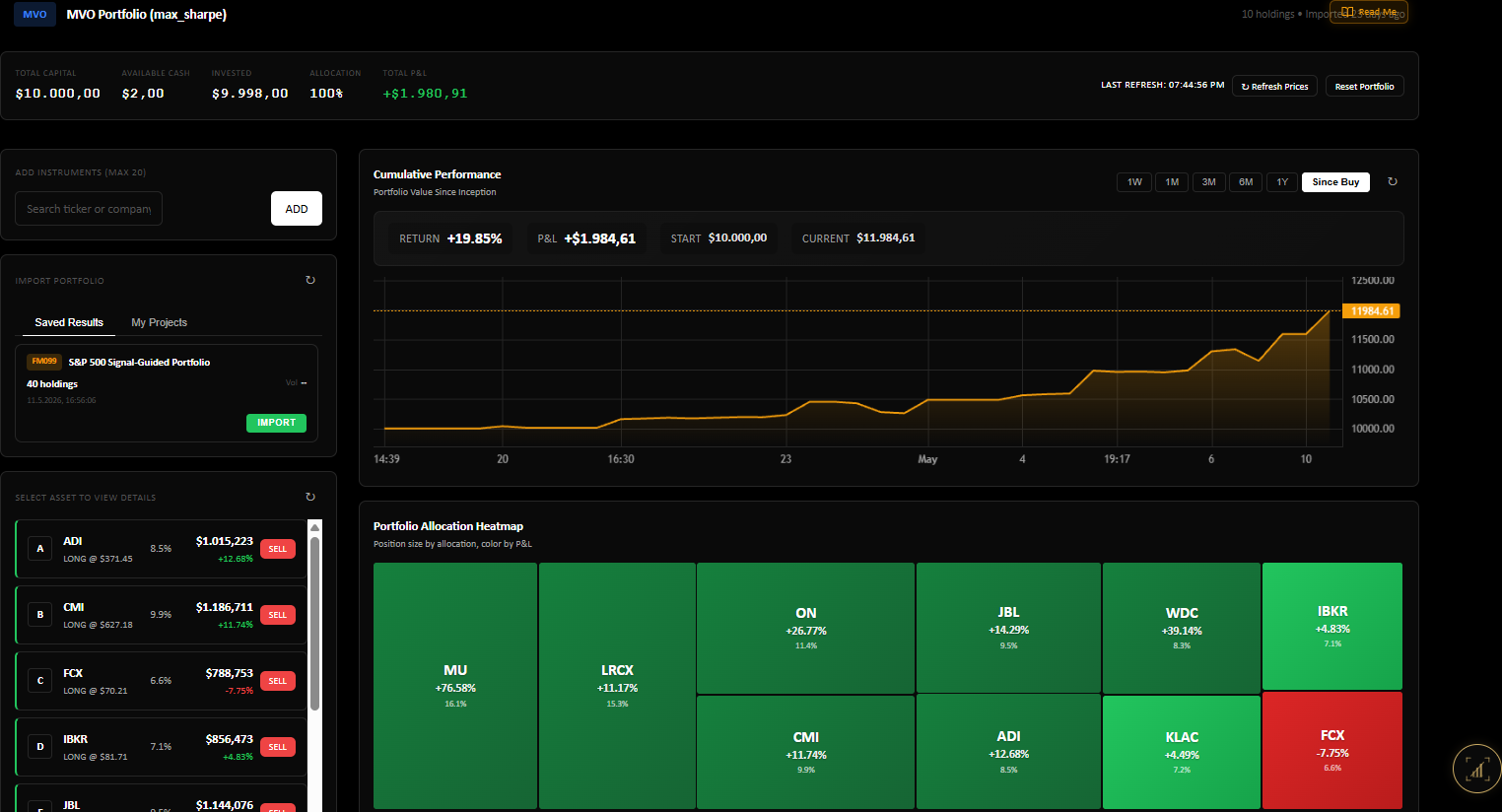Sell the FCX position
This screenshot has width=1502, height=812.
click(278, 681)
